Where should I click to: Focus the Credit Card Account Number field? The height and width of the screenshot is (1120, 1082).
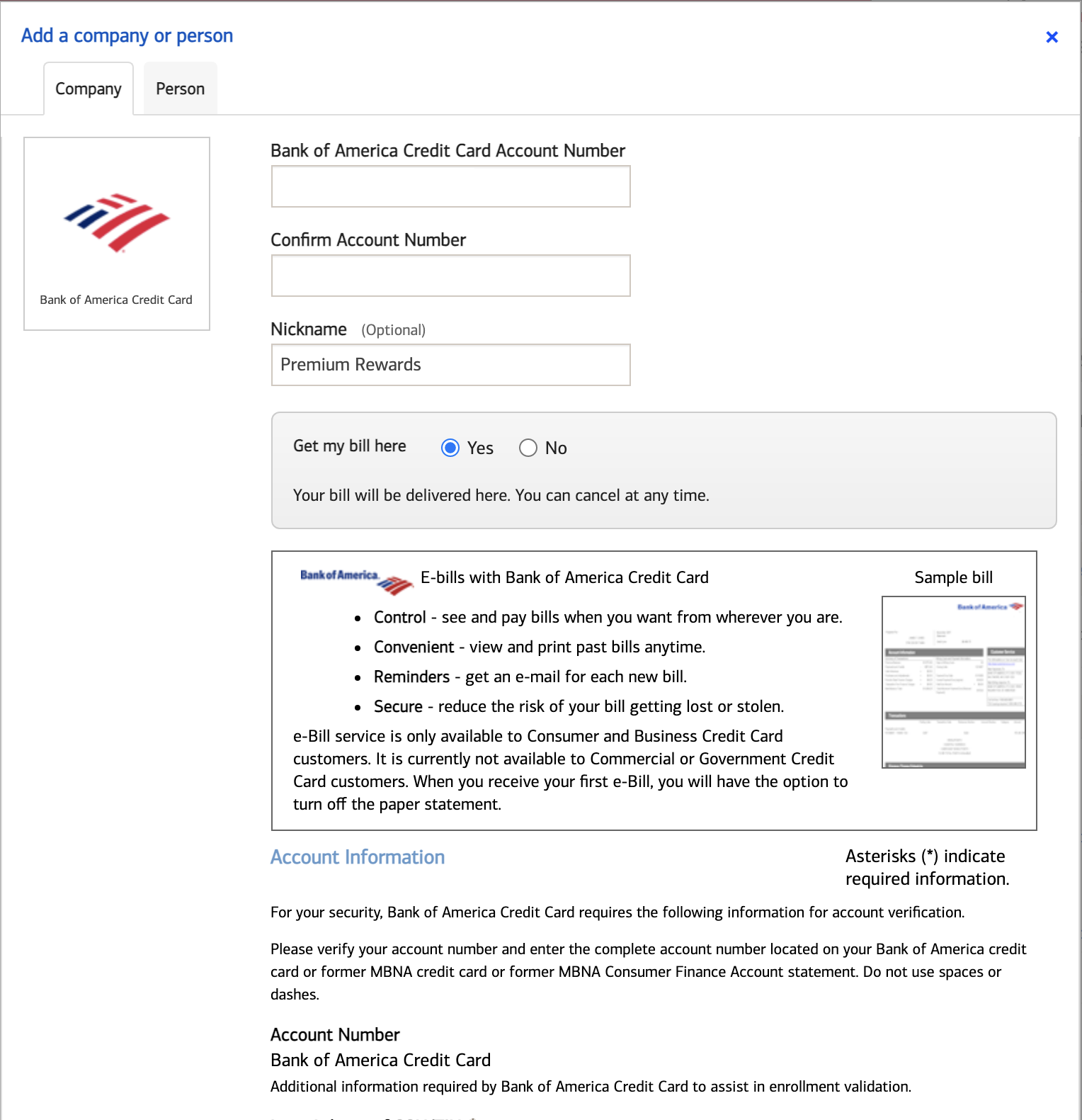[x=450, y=186]
